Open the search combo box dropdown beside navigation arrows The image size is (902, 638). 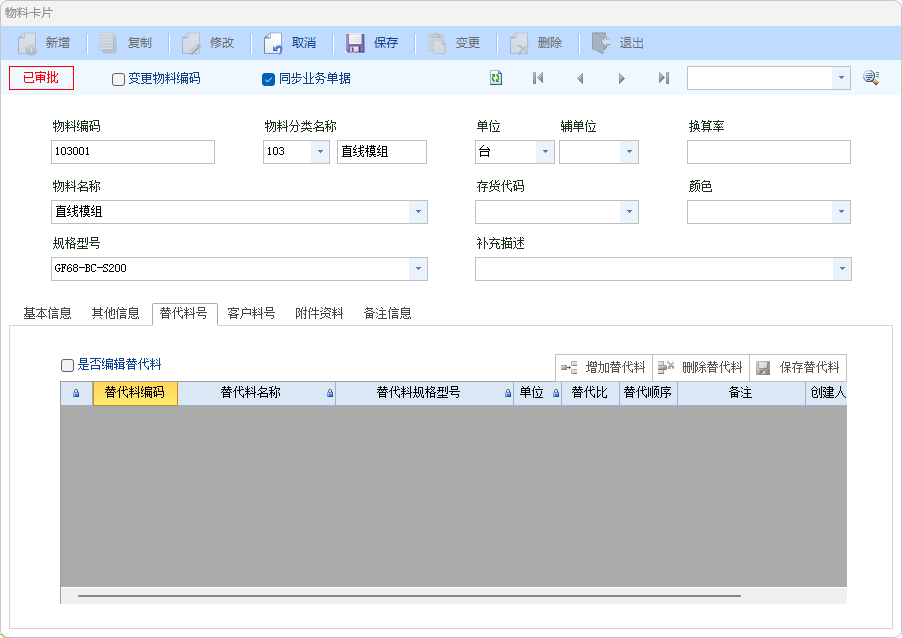coord(841,78)
